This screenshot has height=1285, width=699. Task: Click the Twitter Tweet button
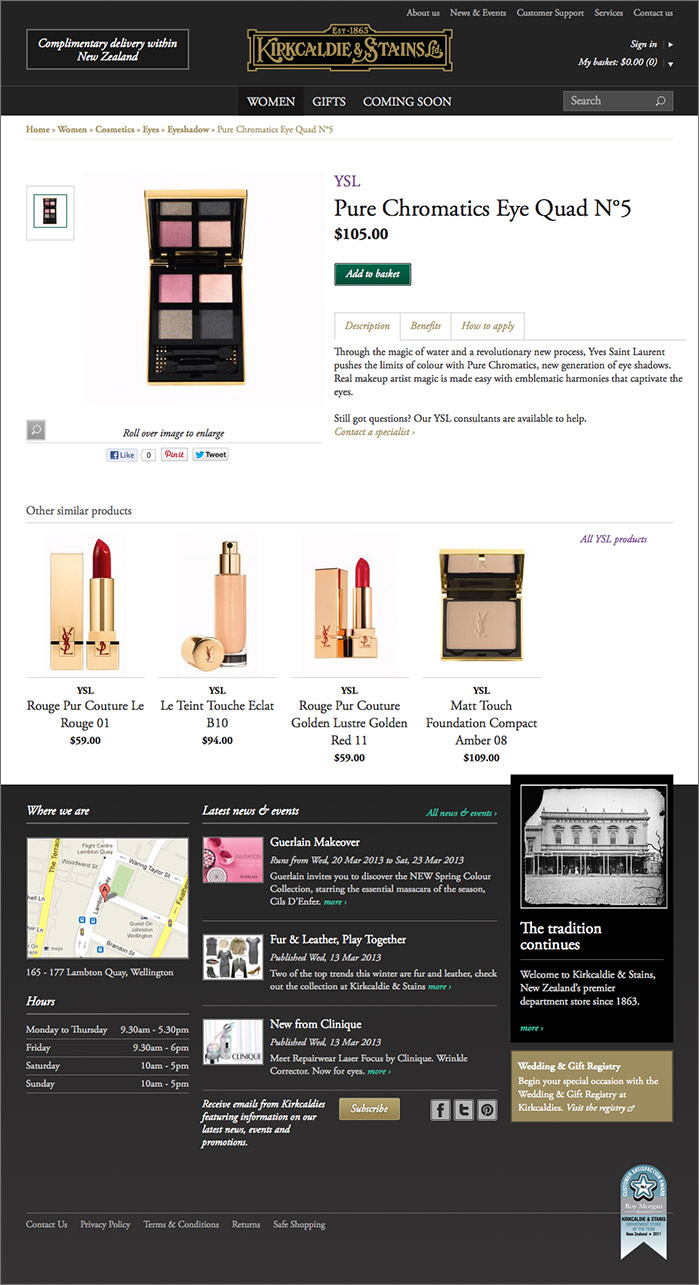(x=210, y=454)
